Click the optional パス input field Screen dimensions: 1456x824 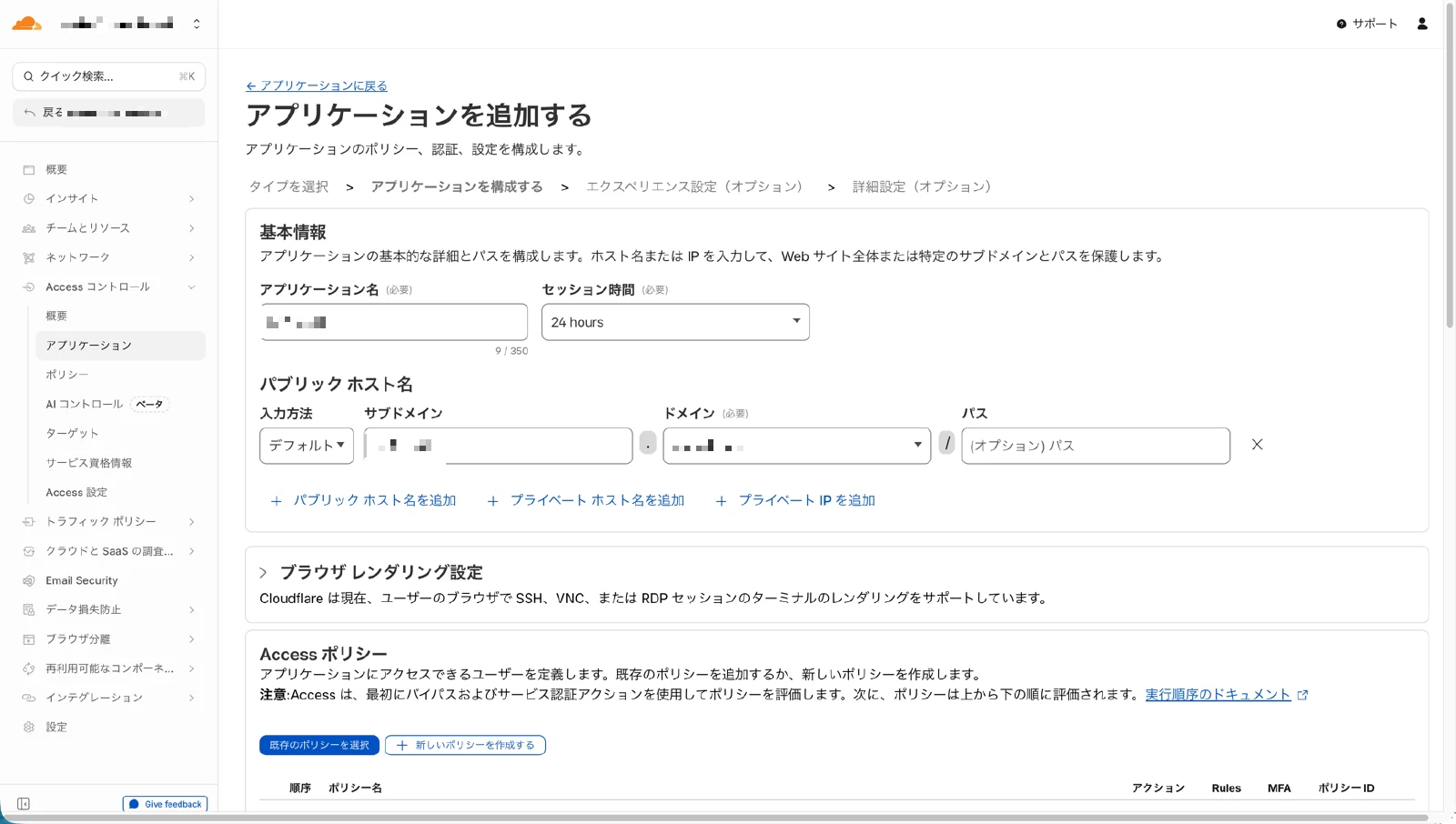click(x=1095, y=446)
